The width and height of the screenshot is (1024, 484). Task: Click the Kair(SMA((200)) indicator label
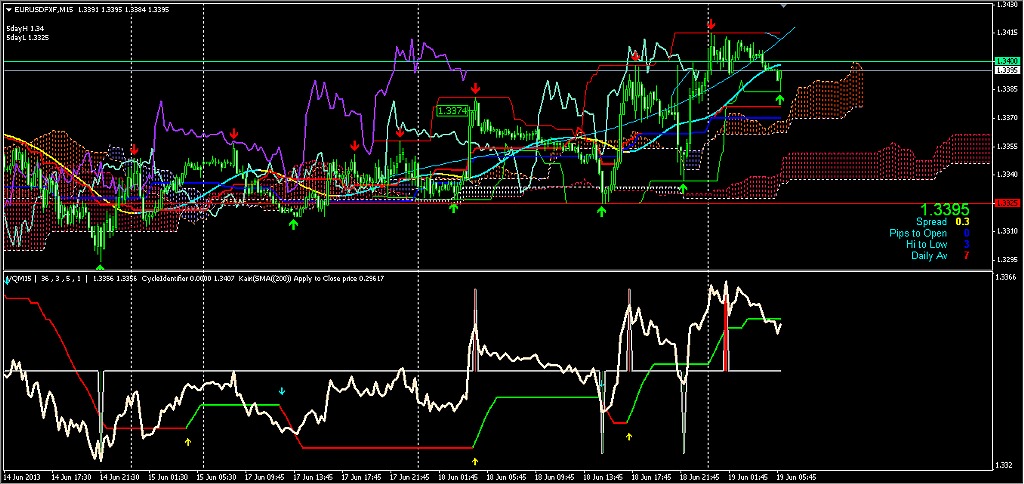click(x=264, y=279)
